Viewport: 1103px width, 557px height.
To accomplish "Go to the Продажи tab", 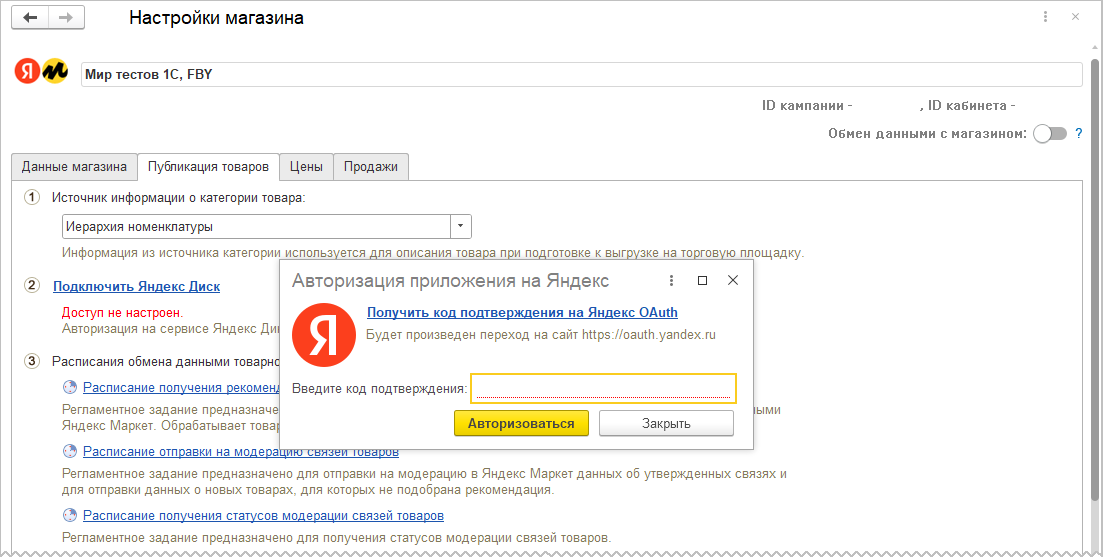I will (371, 167).
